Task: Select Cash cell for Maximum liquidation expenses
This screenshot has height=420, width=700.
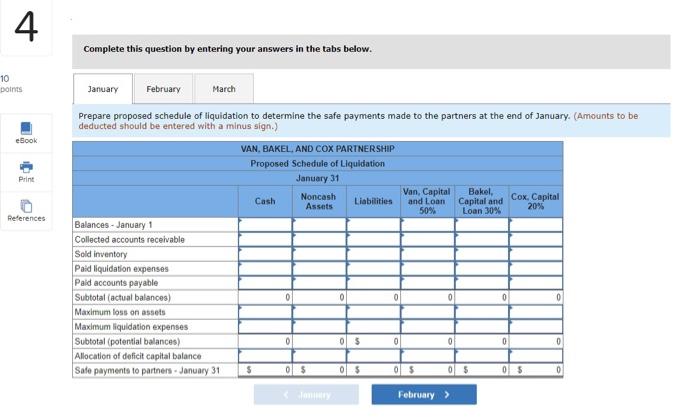Action: tap(265, 327)
